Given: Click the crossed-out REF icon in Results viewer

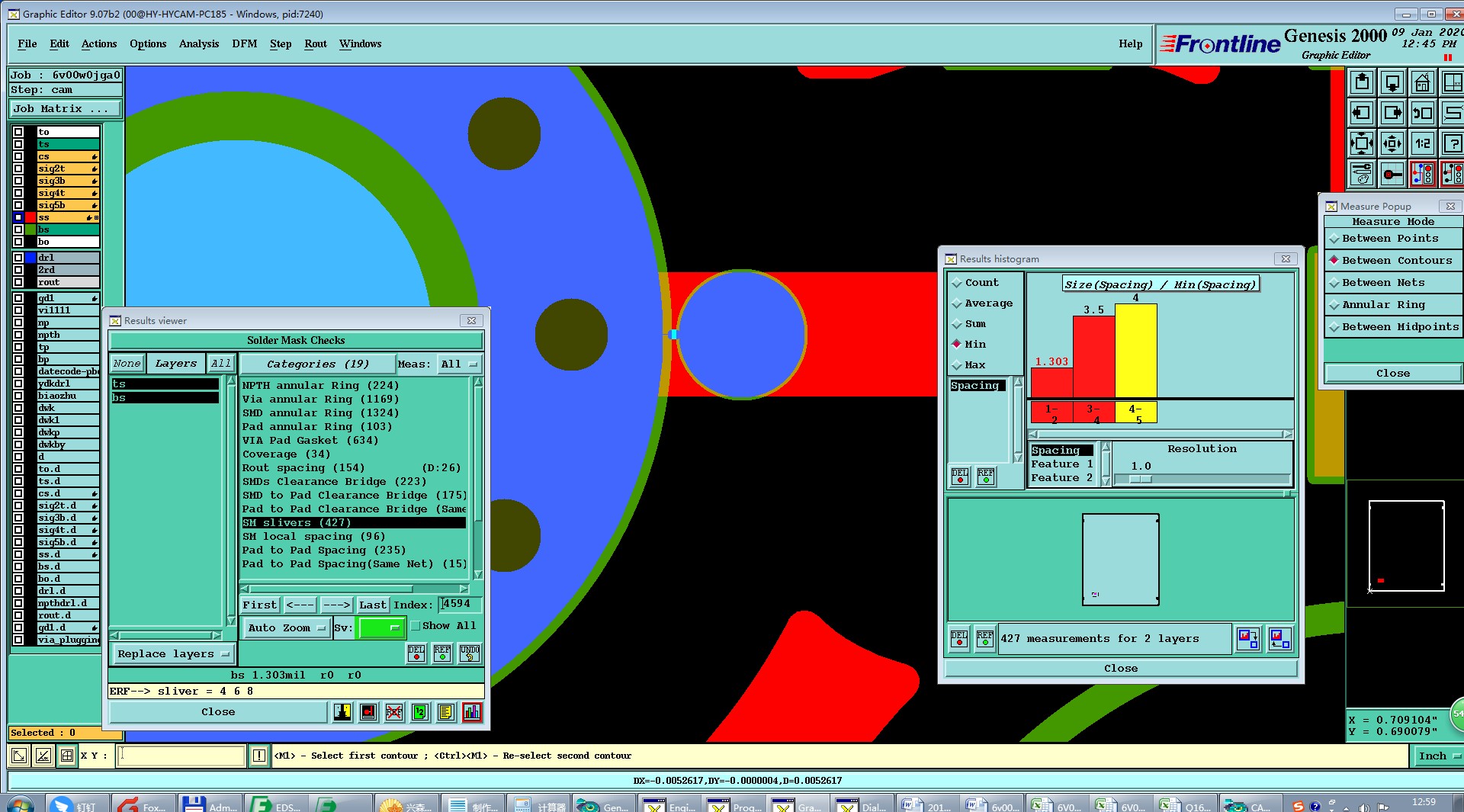Looking at the screenshot, I should pyautogui.click(x=394, y=712).
